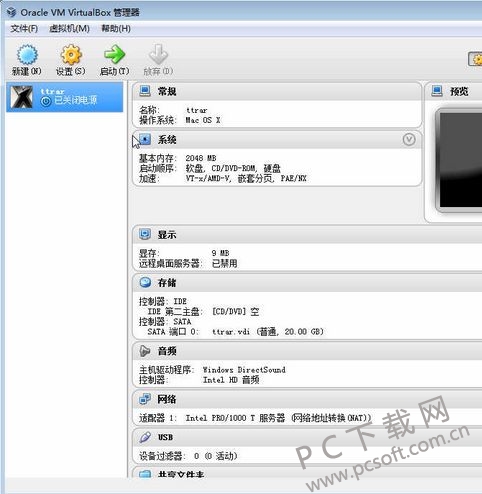This screenshot has height=494, width=482.
Task: Click the 'ttrar.vdi (普通, 20.00 GB)' disk entry
Action: [x=268, y=332]
